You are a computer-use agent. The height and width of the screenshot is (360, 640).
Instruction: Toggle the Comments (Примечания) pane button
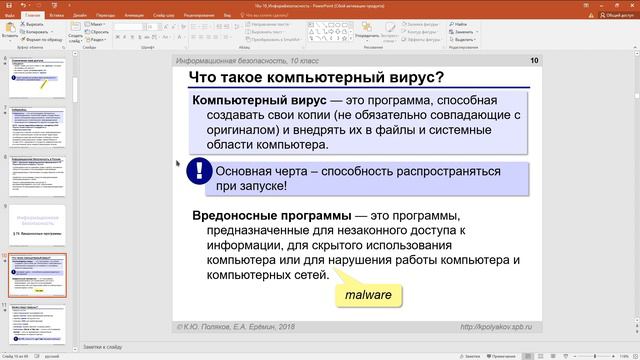(502, 356)
